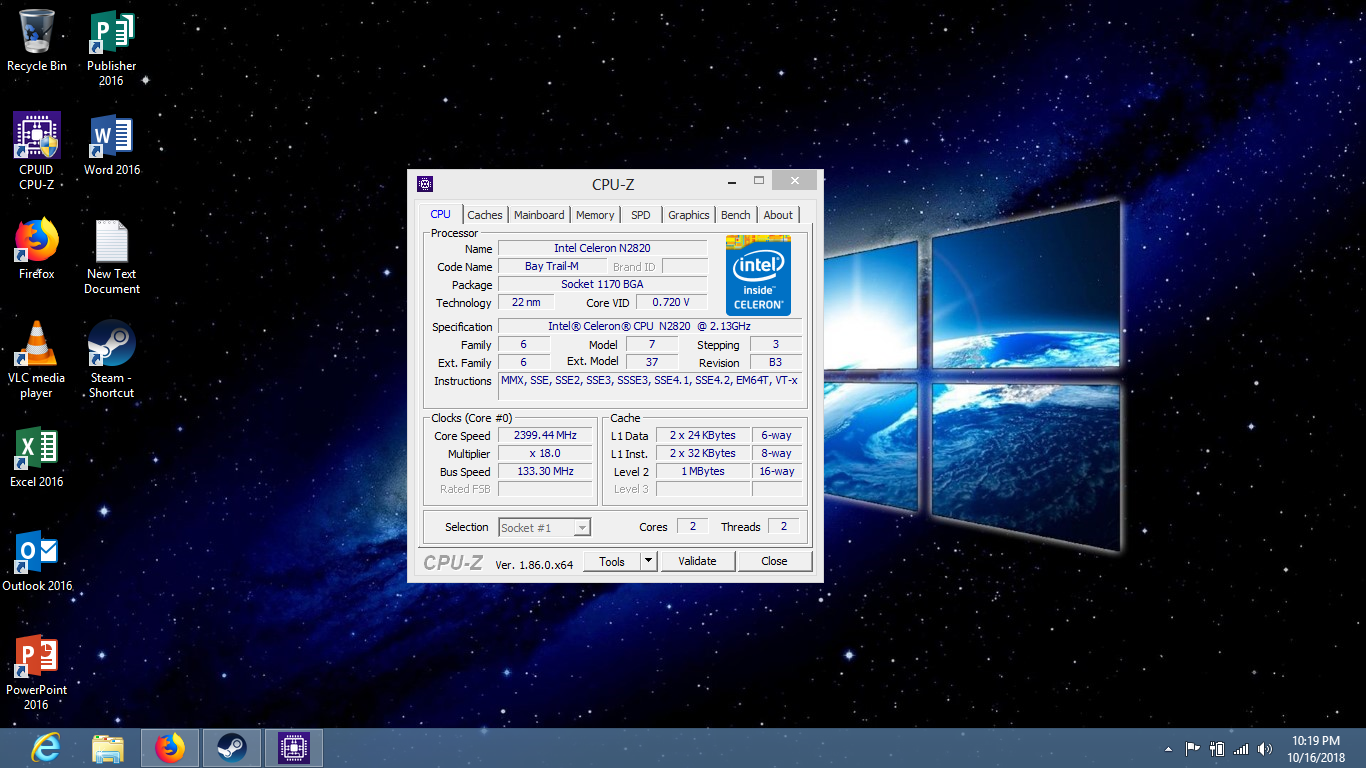Minimize the CPU-Z window
The width and height of the screenshot is (1366, 768).
point(734,182)
